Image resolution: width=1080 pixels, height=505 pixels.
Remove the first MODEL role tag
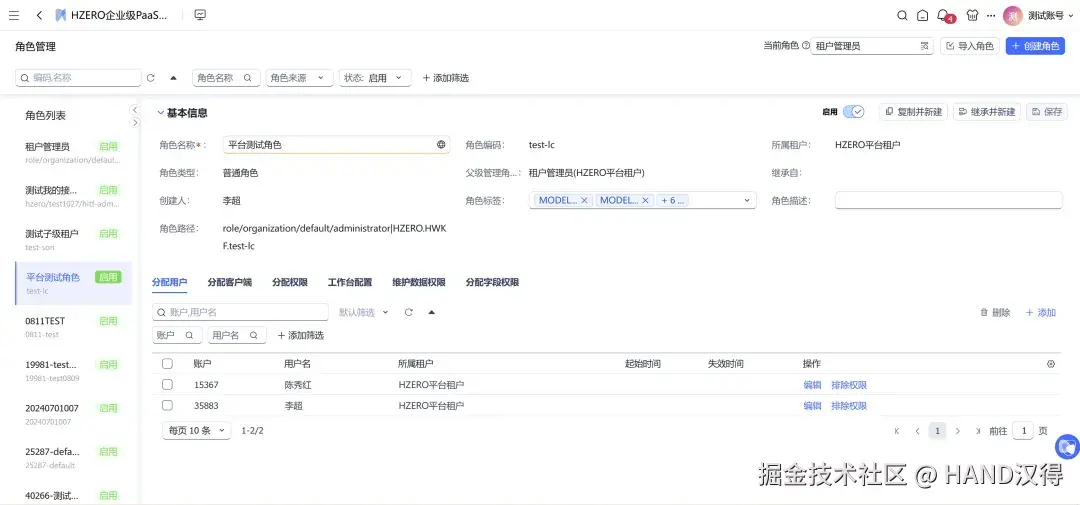584,200
